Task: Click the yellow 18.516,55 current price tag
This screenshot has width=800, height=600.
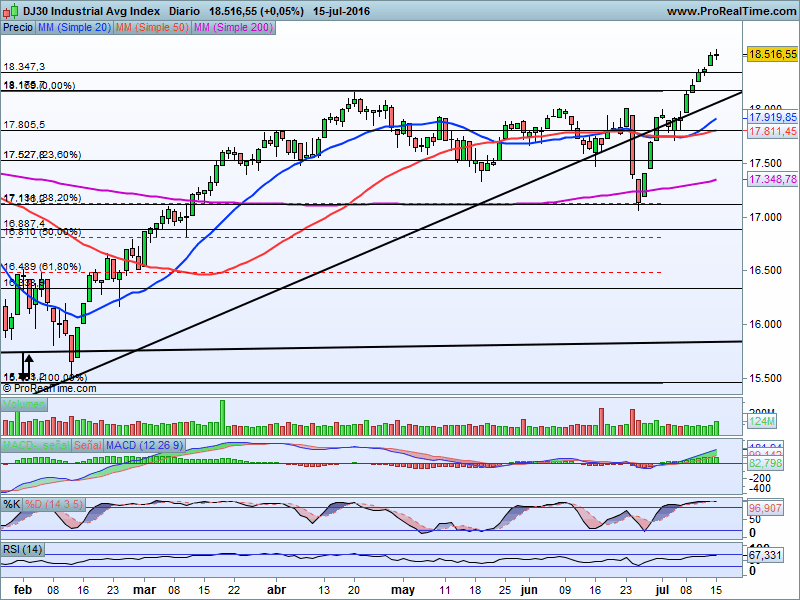Action: tap(772, 54)
